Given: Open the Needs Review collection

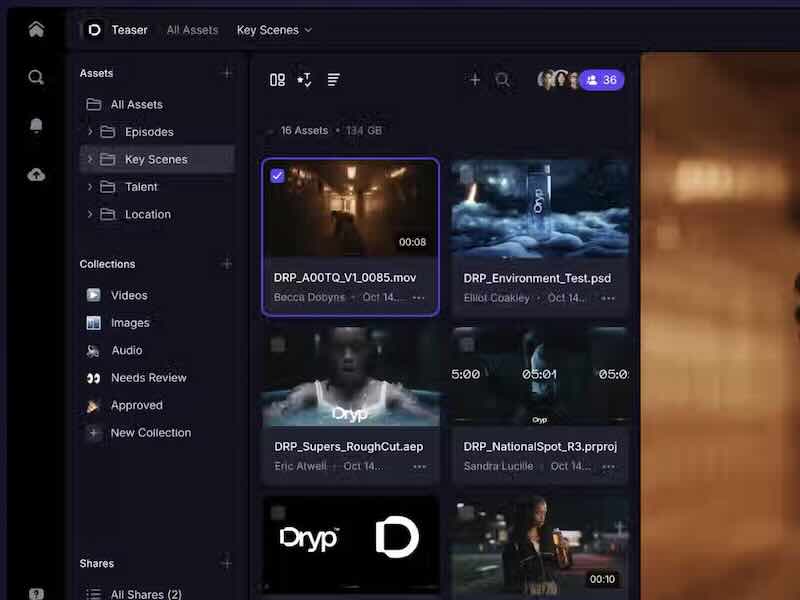Looking at the screenshot, I should (148, 378).
